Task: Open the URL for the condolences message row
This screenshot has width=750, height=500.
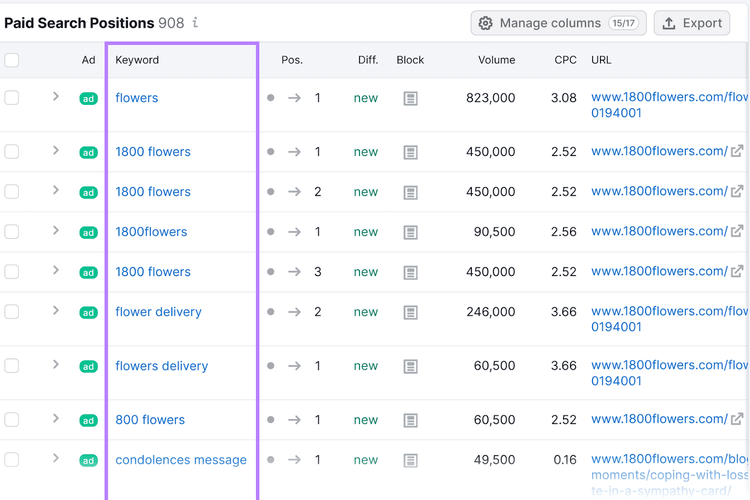Action: [670, 475]
